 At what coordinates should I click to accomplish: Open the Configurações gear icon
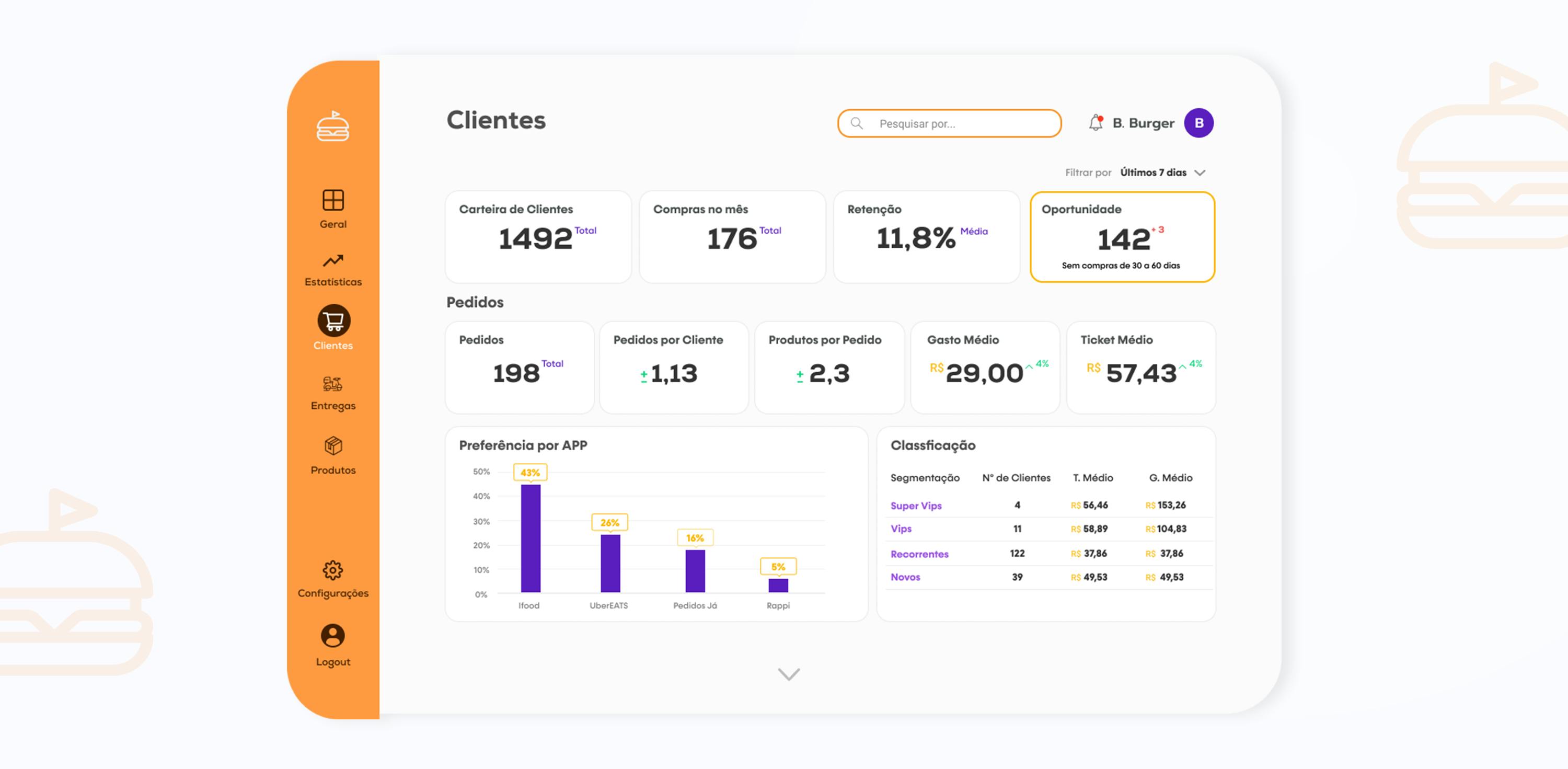click(332, 570)
